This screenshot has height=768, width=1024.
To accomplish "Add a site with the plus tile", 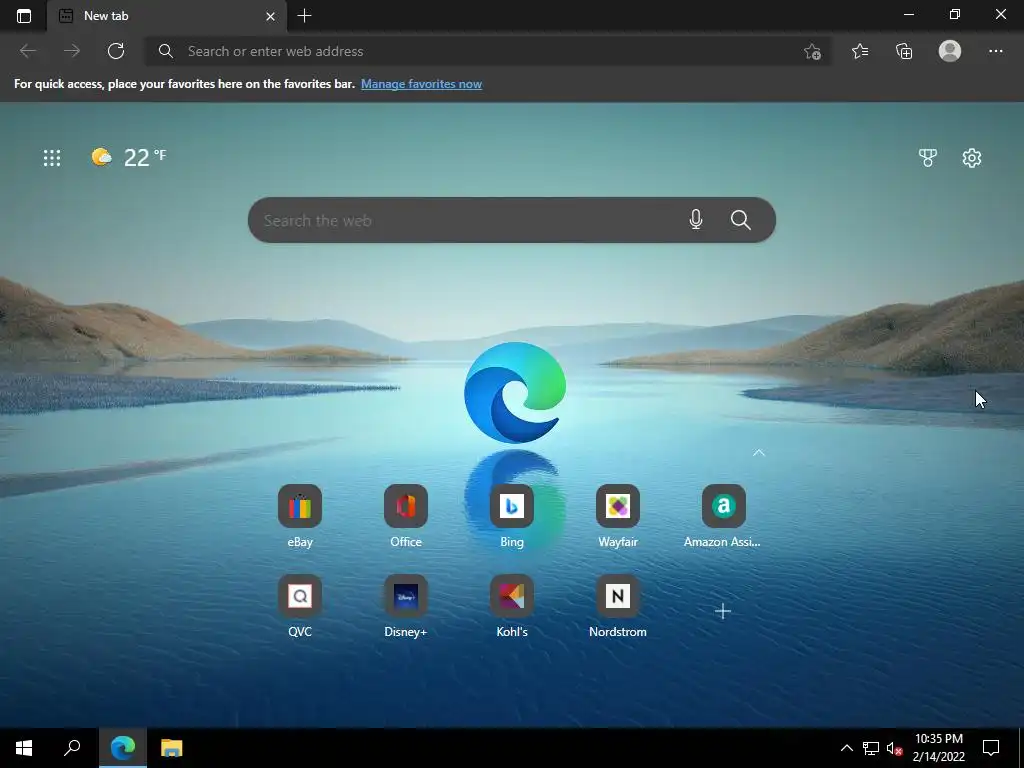I will (723, 611).
